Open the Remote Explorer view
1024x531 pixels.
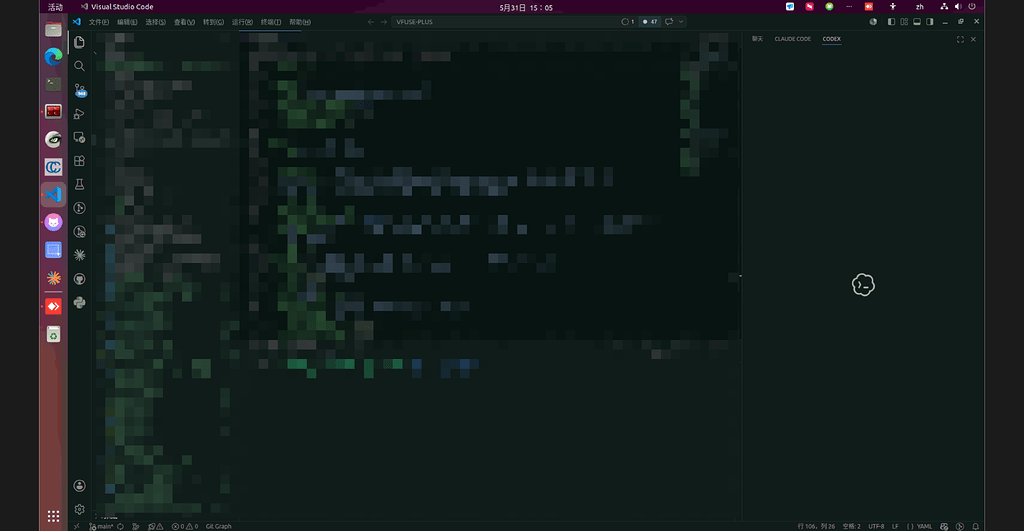point(79,137)
